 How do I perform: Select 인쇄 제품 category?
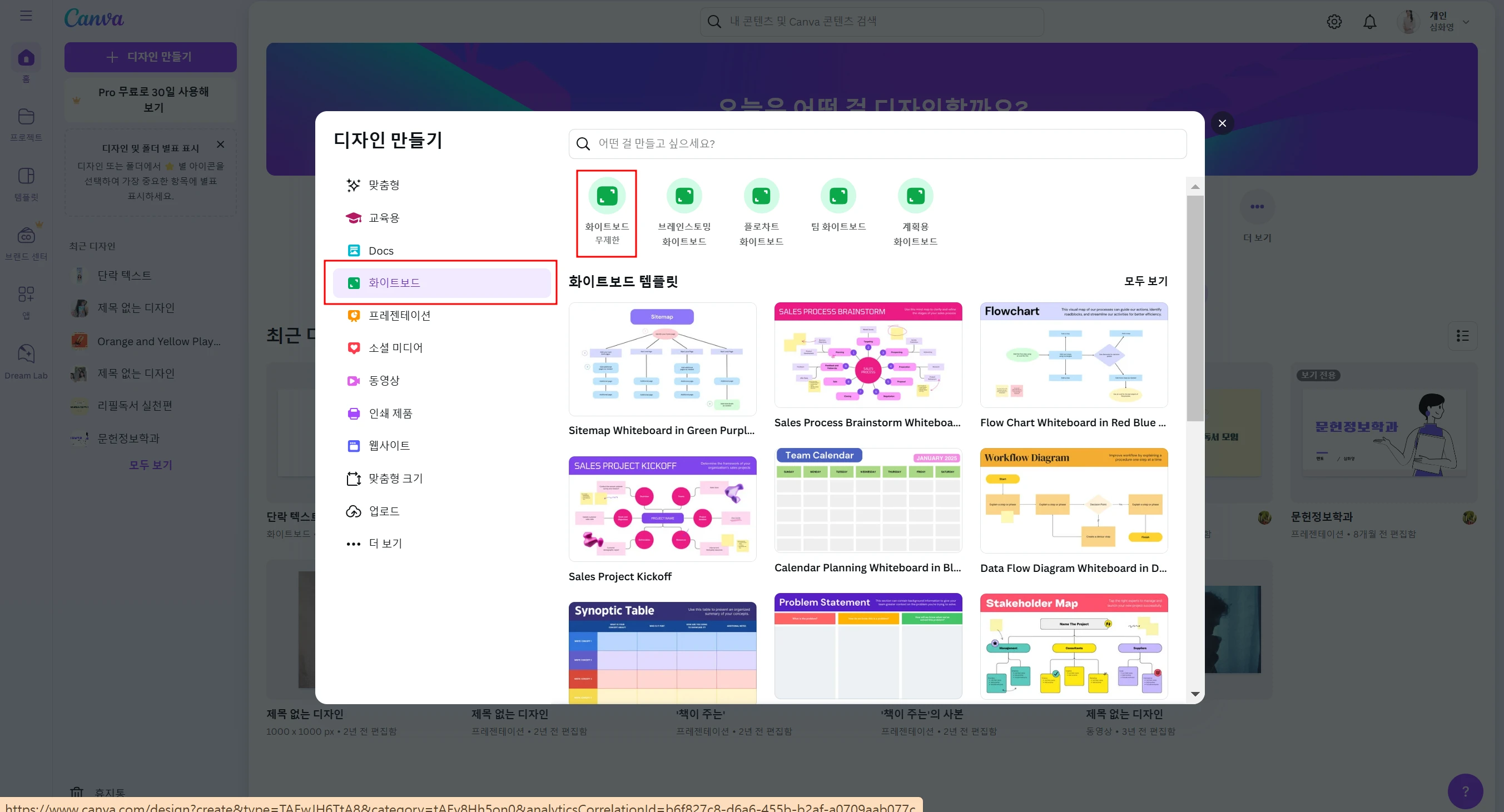tap(441, 414)
